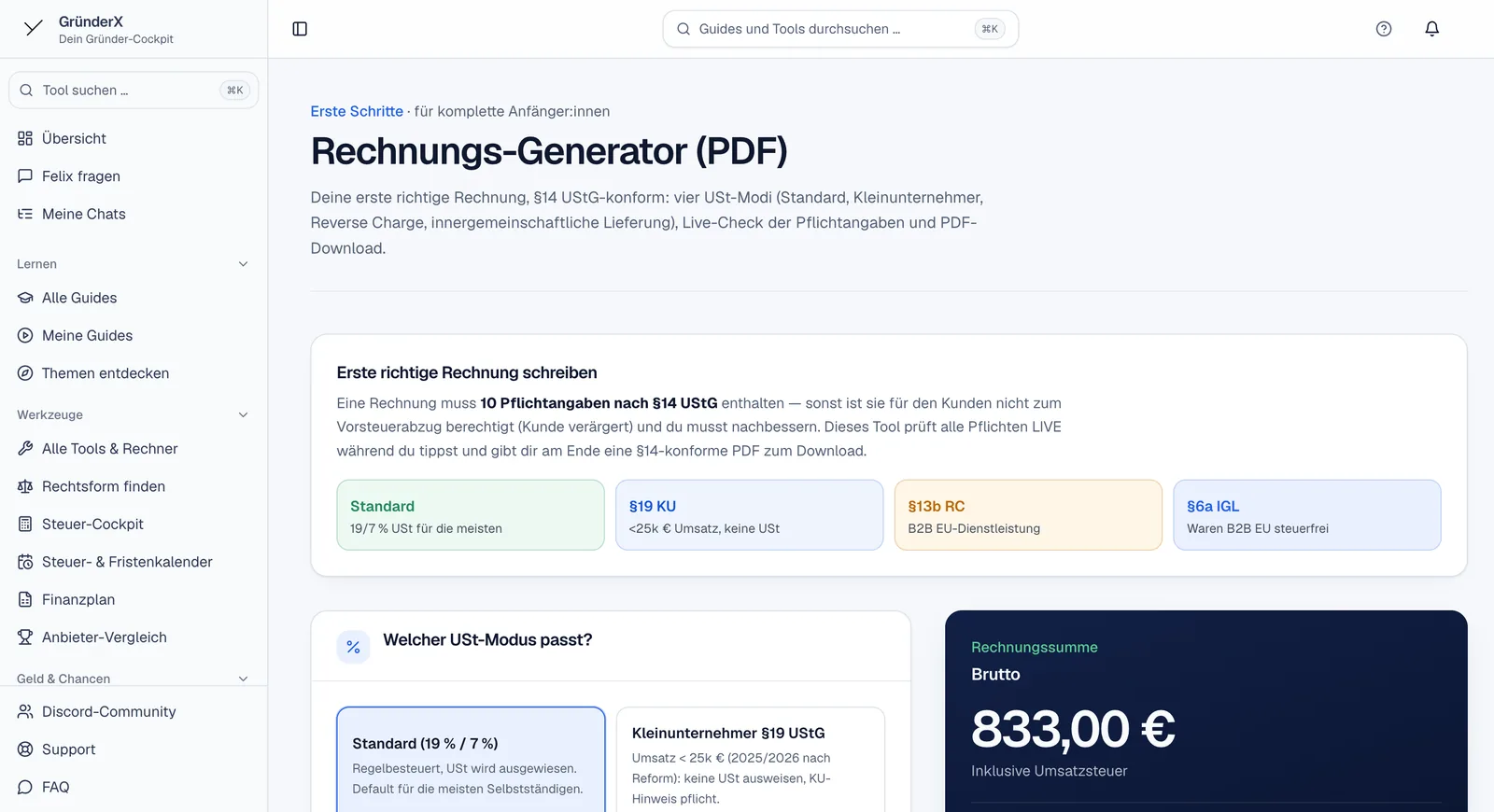The height and width of the screenshot is (812, 1494).
Task: Select the Kleinunternehmer §19 UStG option
Action: click(x=751, y=760)
